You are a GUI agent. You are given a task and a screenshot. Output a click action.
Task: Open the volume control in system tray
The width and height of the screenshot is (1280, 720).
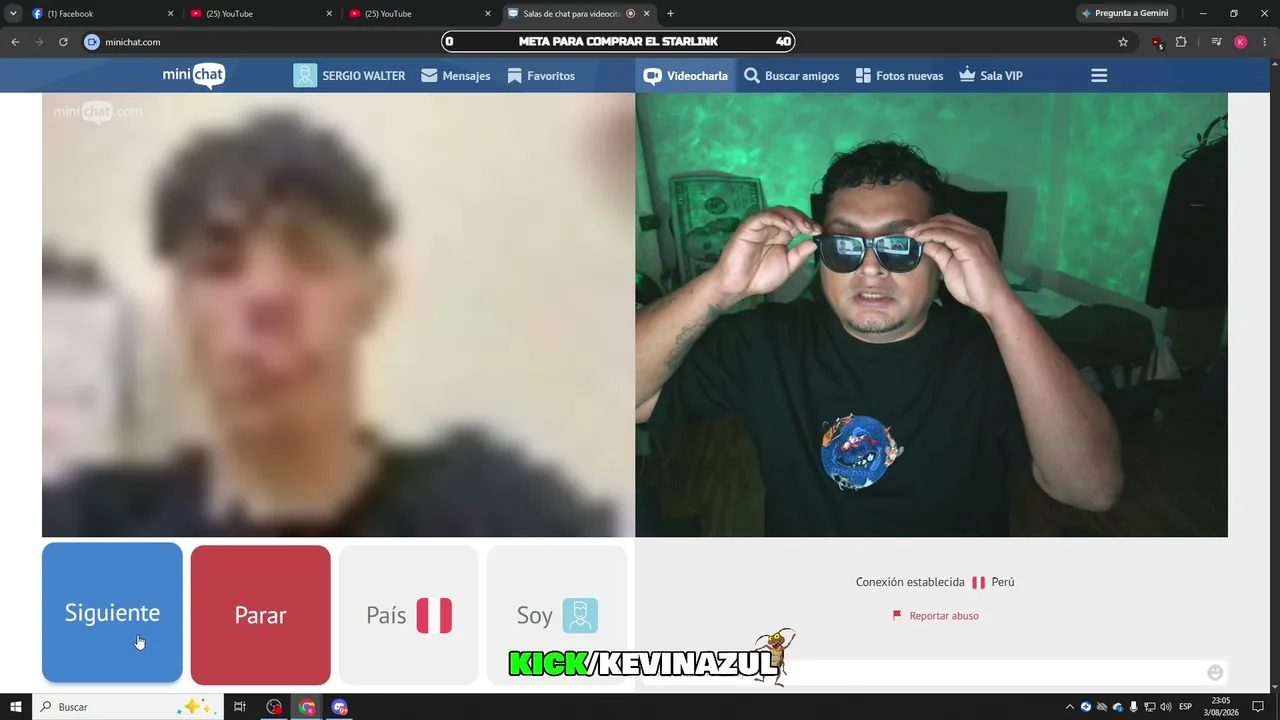tap(1165, 707)
